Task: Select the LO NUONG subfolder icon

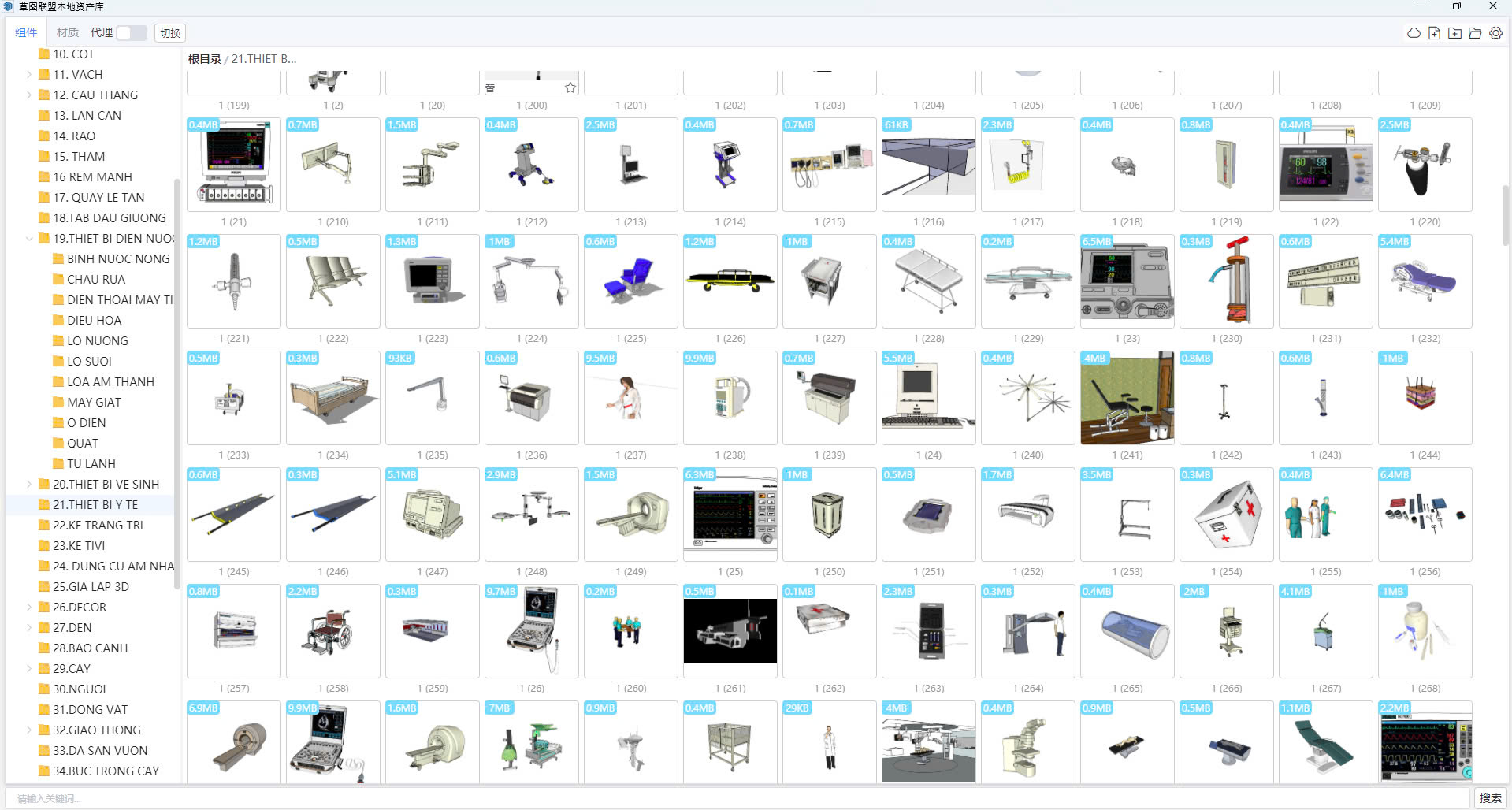Action: tap(58, 341)
